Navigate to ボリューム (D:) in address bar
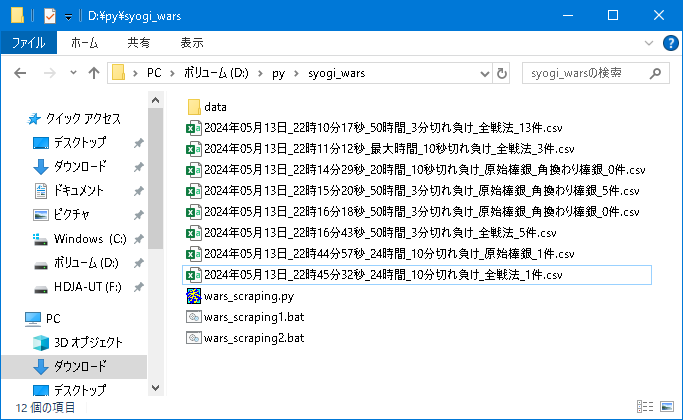The width and height of the screenshot is (683, 420). (216, 73)
